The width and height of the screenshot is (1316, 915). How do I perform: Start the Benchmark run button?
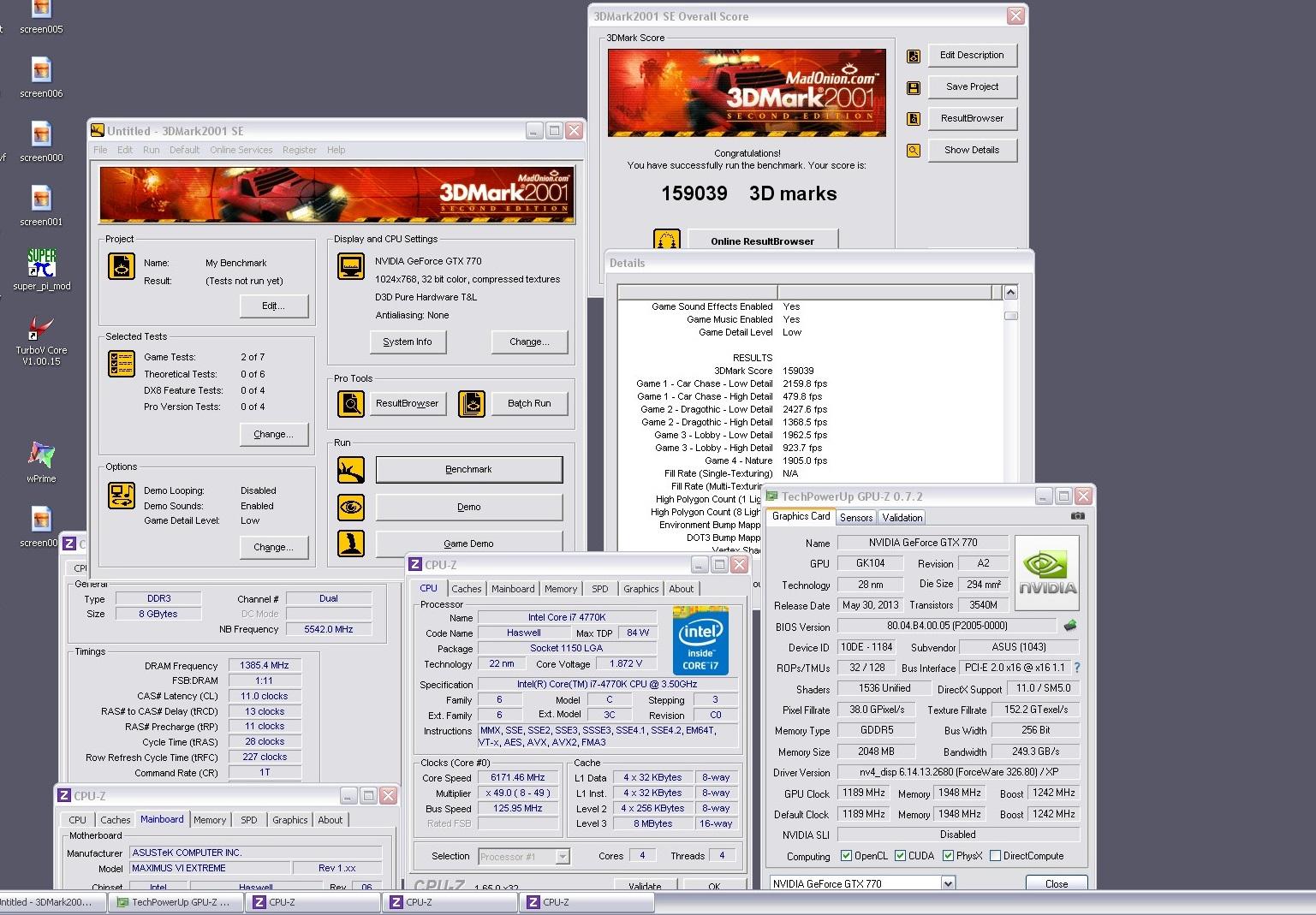pyautogui.click(x=469, y=469)
